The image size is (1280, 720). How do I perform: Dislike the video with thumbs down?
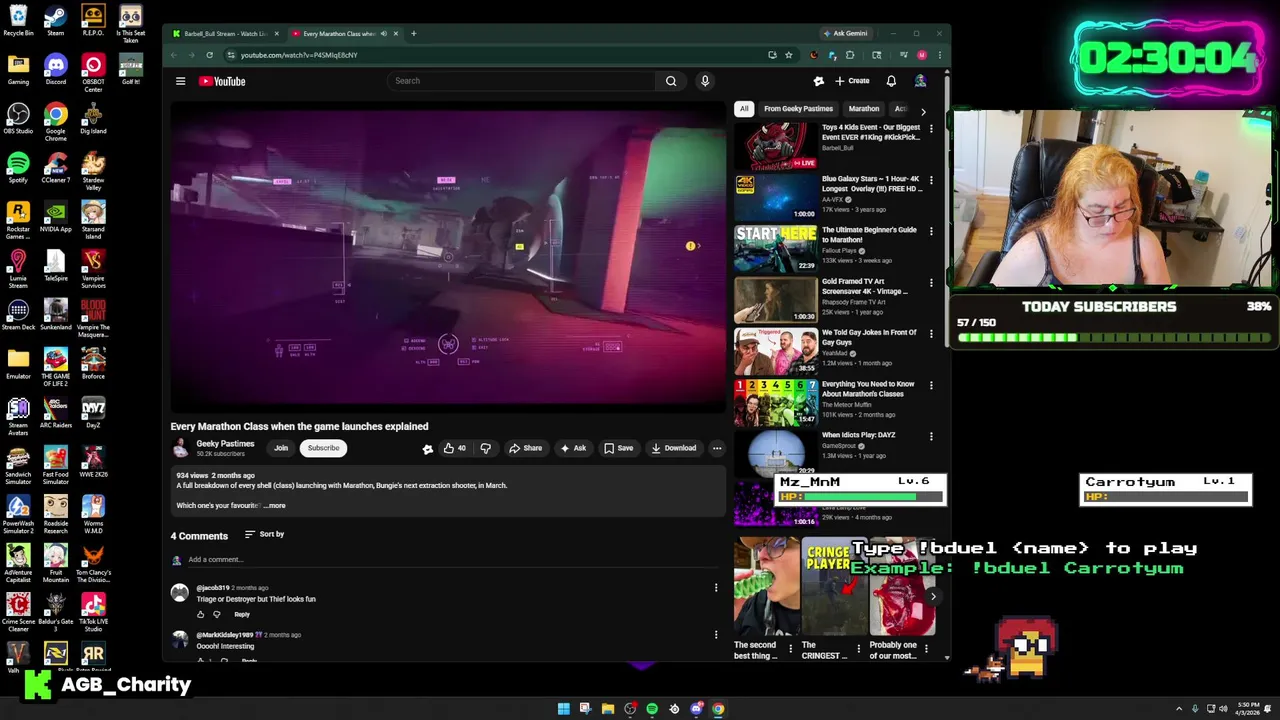click(485, 448)
